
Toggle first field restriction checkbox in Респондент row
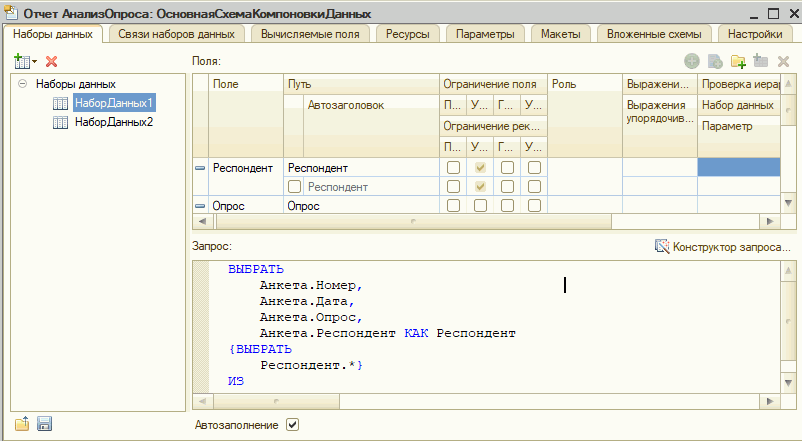tap(453, 167)
